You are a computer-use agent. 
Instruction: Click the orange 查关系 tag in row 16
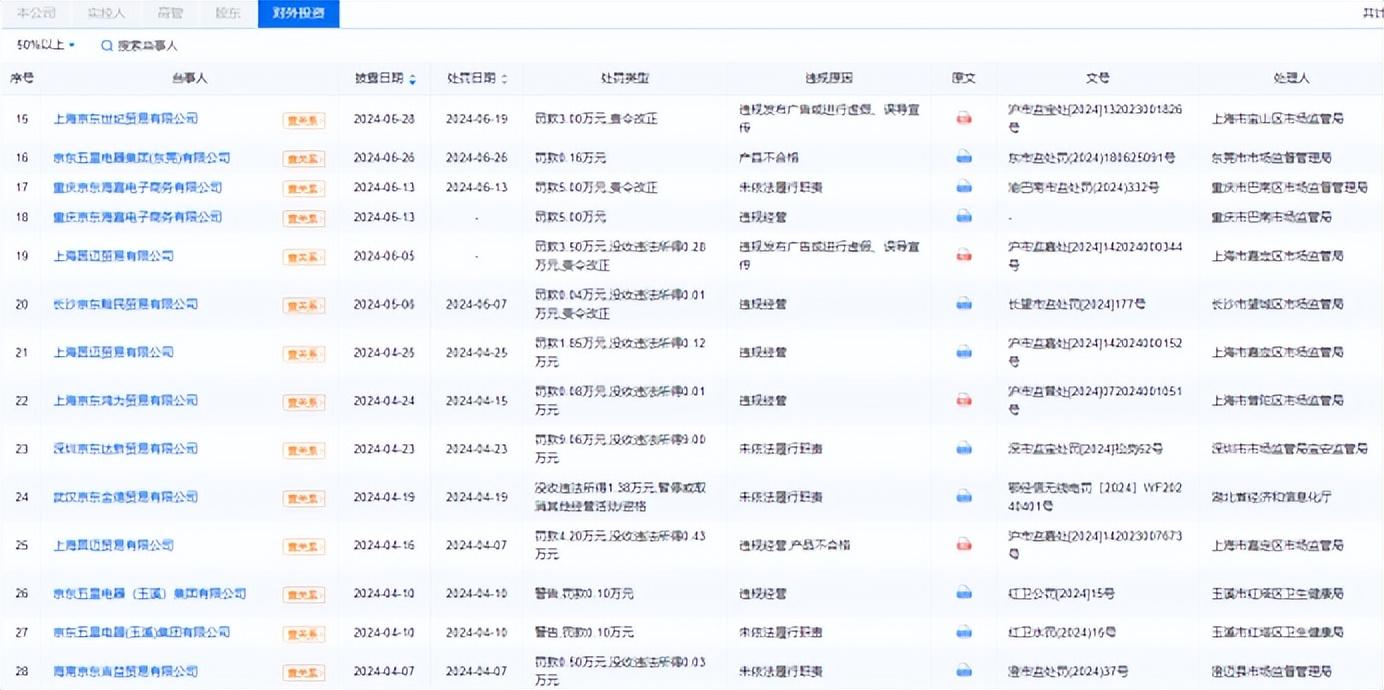tap(304, 159)
